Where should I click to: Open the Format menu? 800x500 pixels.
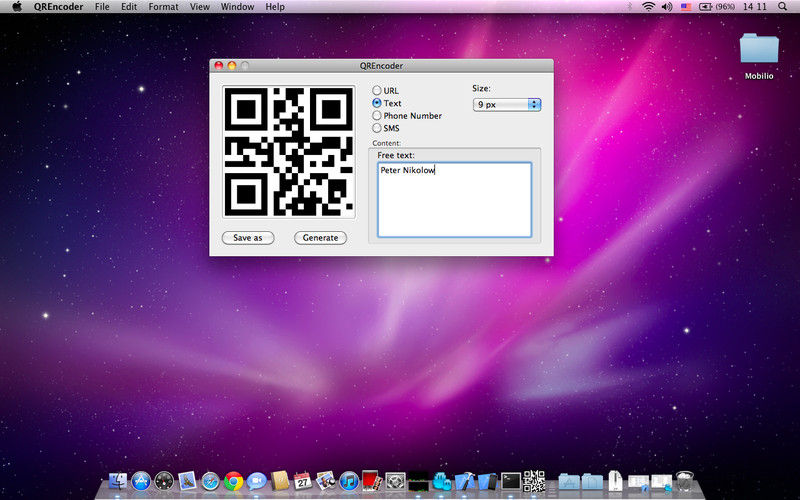click(163, 7)
